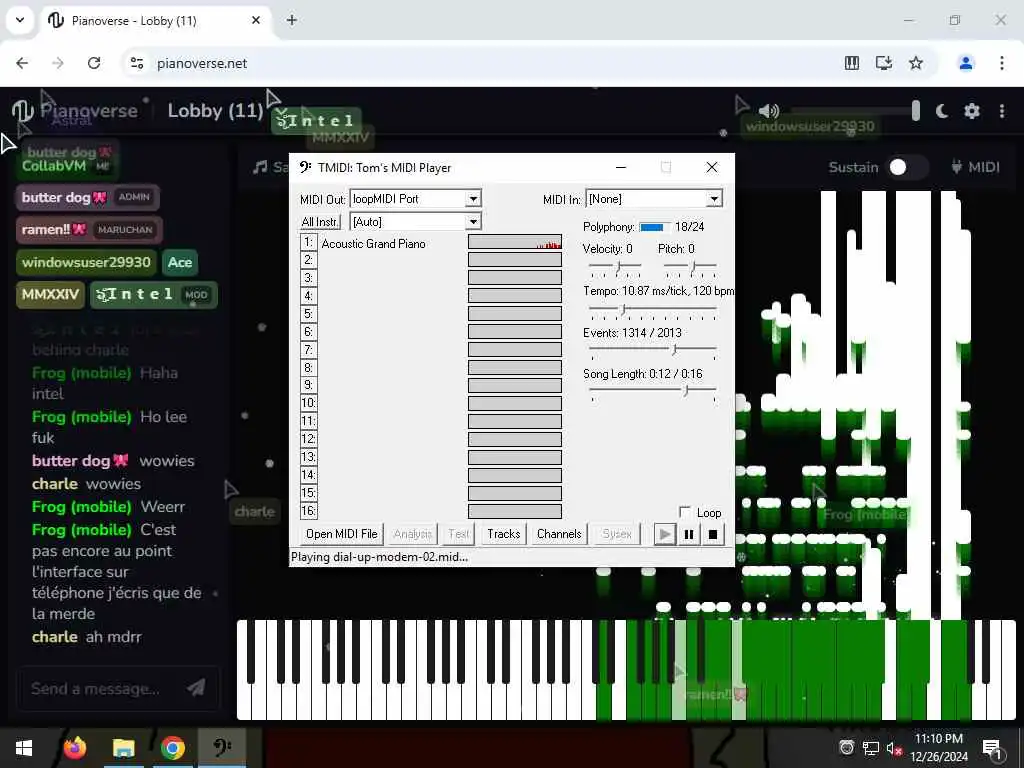Click the Song Length position slider

click(x=686, y=391)
